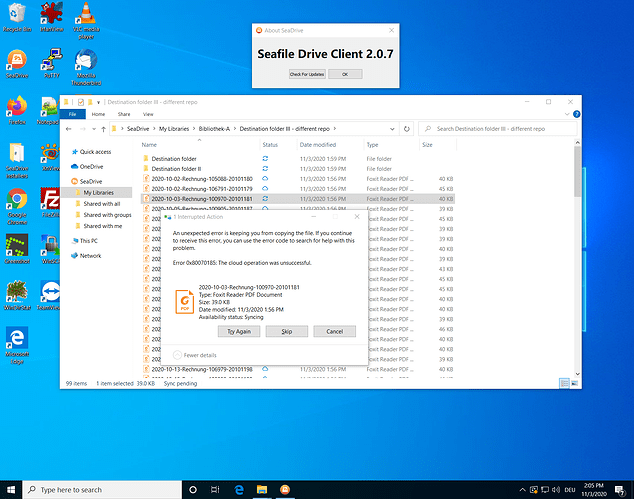Sort by Date modified column header

click(317, 144)
